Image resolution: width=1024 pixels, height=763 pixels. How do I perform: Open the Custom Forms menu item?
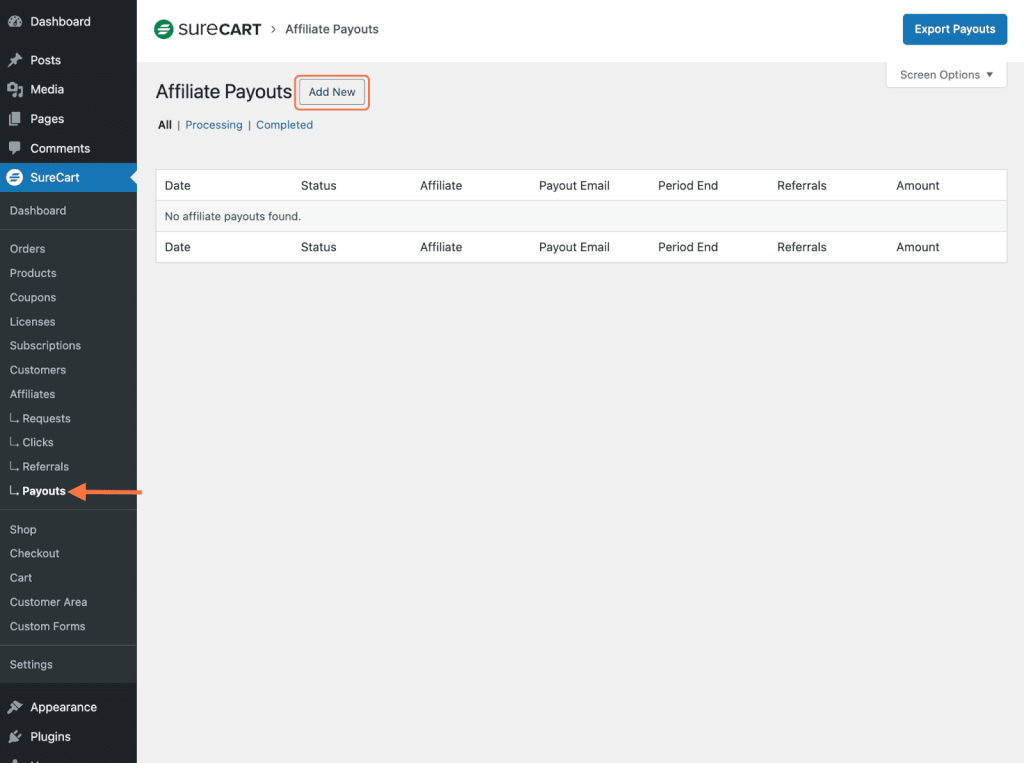pos(47,627)
